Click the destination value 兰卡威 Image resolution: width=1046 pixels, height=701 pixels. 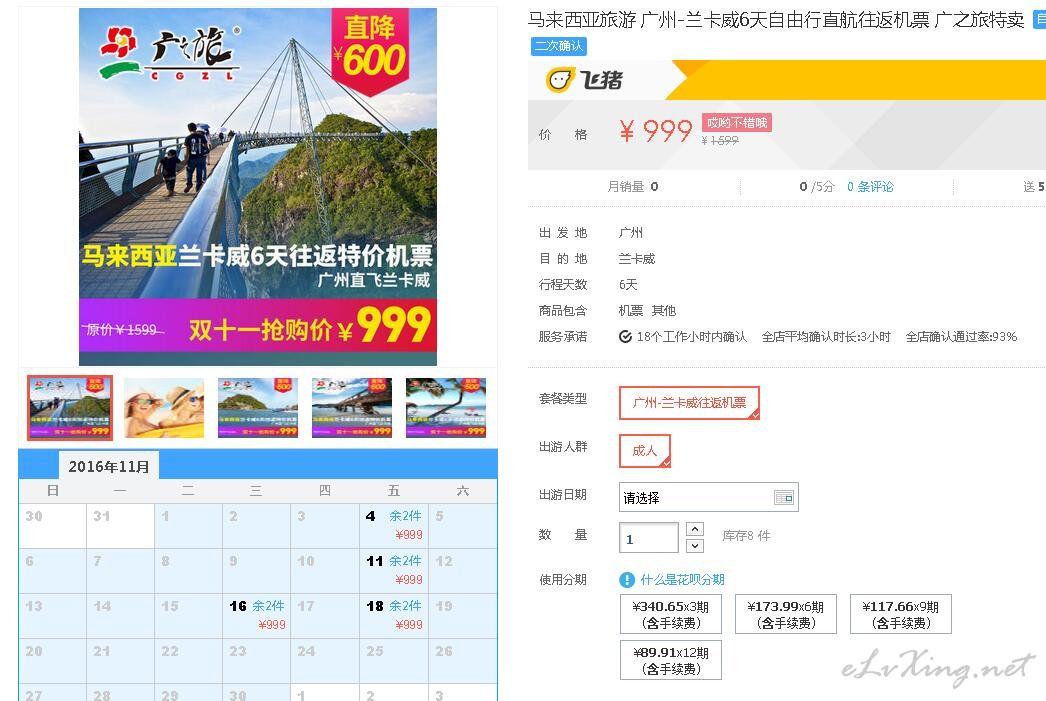click(x=636, y=259)
